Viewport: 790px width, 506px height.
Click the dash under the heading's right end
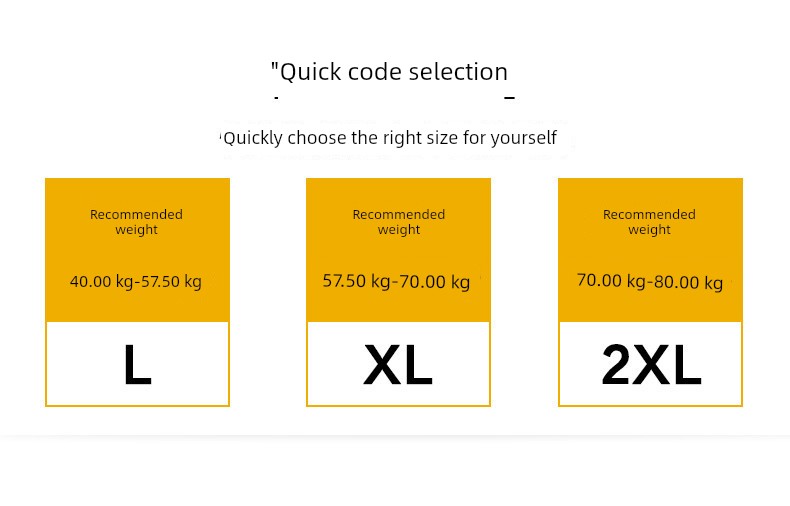[x=509, y=98]
